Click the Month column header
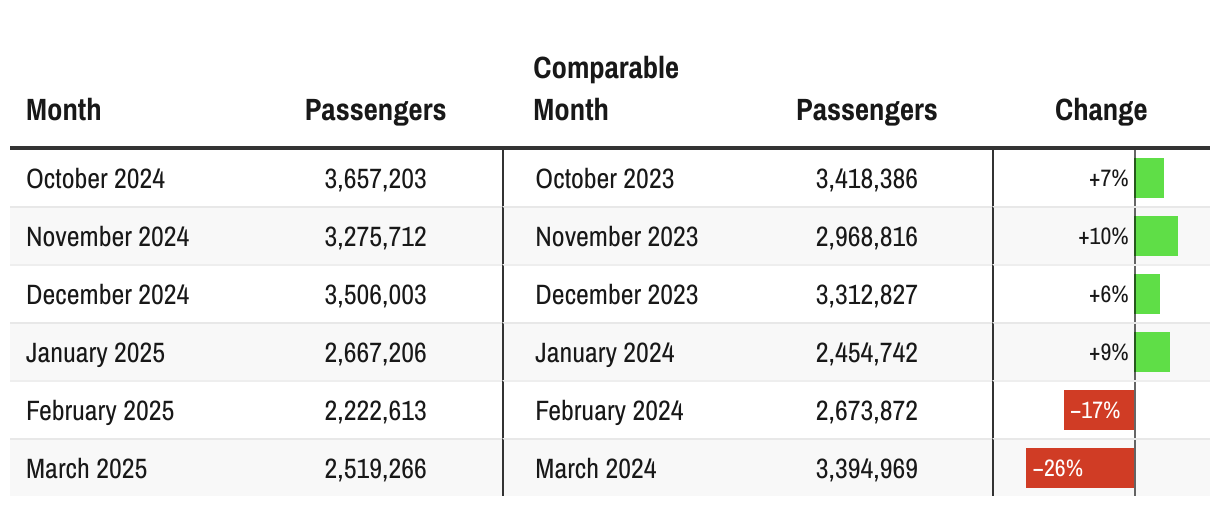The height and width of the screenshot is (506, 1220). [64, 109]
